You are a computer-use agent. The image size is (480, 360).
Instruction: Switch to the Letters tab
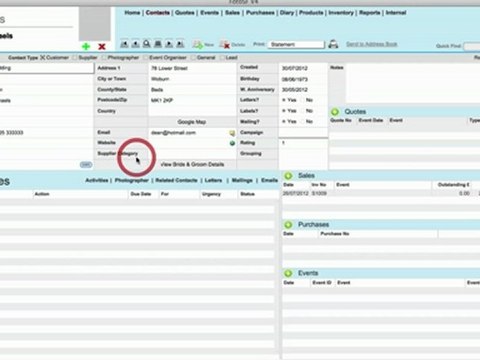tap(213, 180)
